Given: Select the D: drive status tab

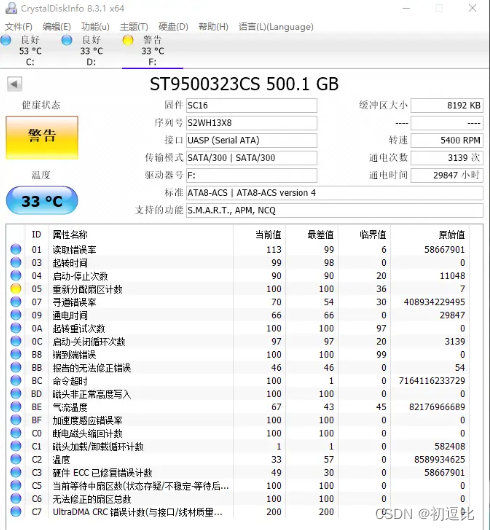Looking at the screenshot, I should [92, 51].
